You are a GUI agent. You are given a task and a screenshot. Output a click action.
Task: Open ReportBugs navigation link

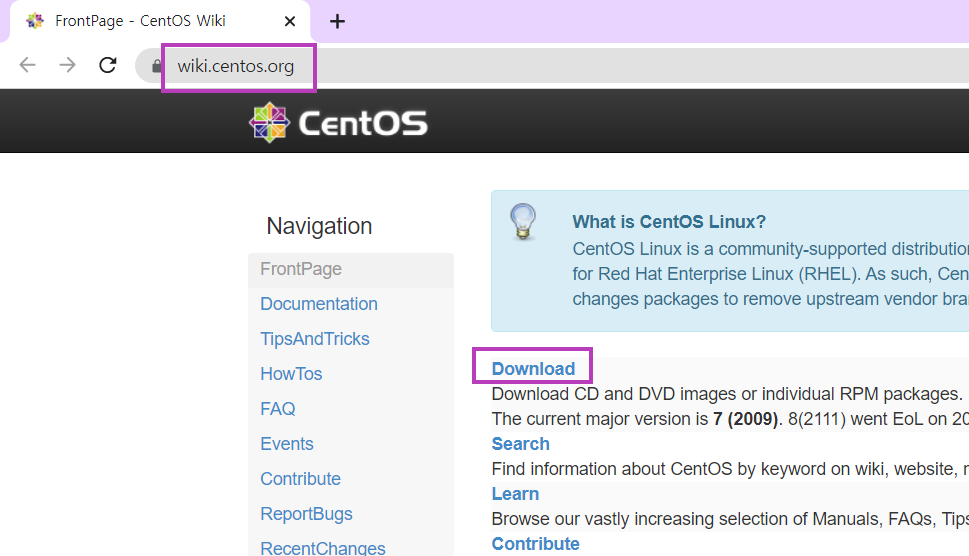pyautogui.click(x=307, y=514)
